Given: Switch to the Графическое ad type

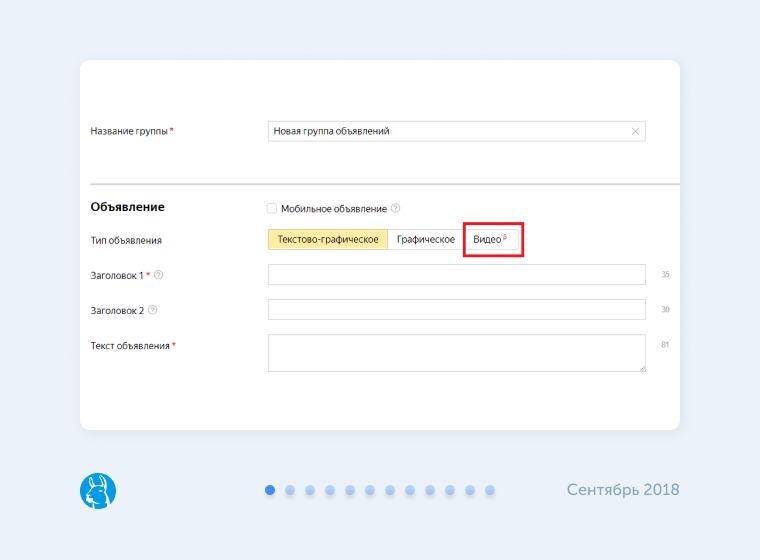Looking at the screenshot, I should click(425, 240).
